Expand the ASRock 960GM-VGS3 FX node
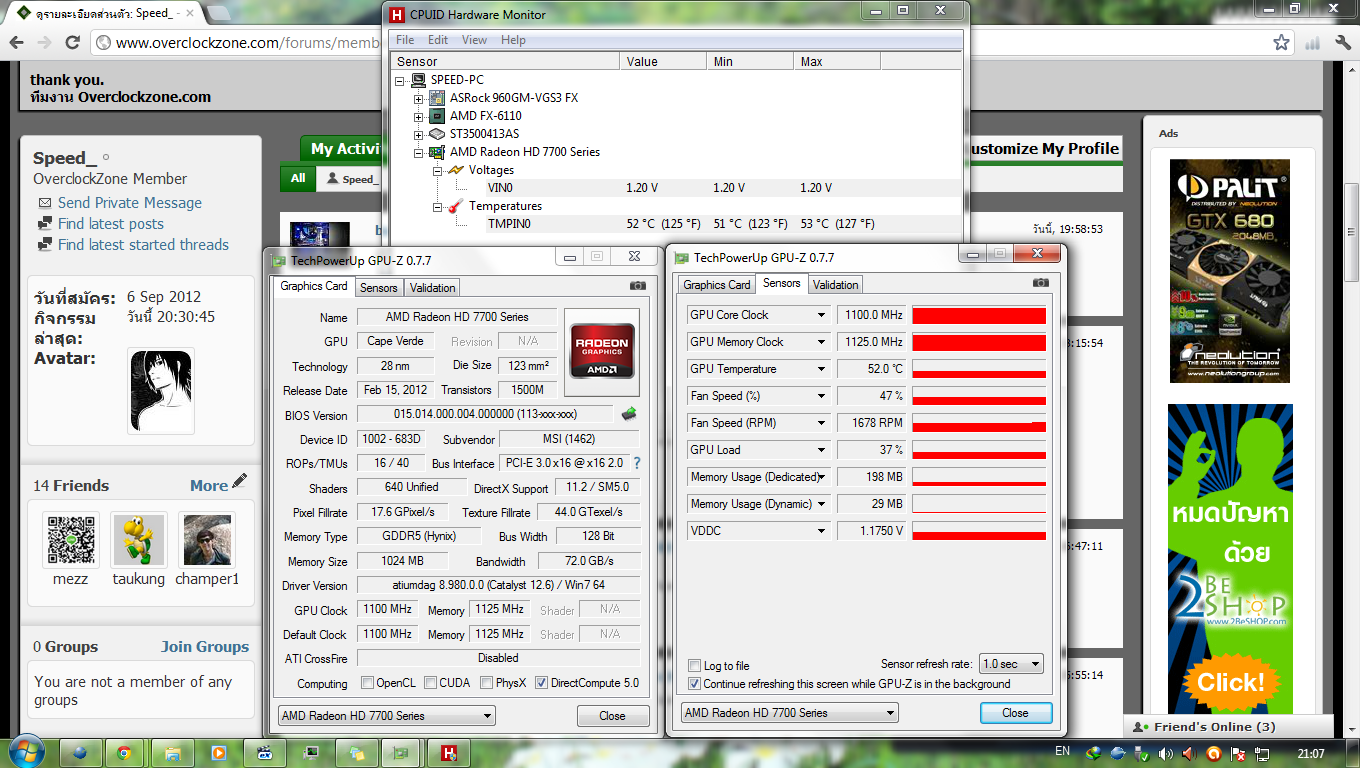1360x768 pixels. tap(419, 98)
